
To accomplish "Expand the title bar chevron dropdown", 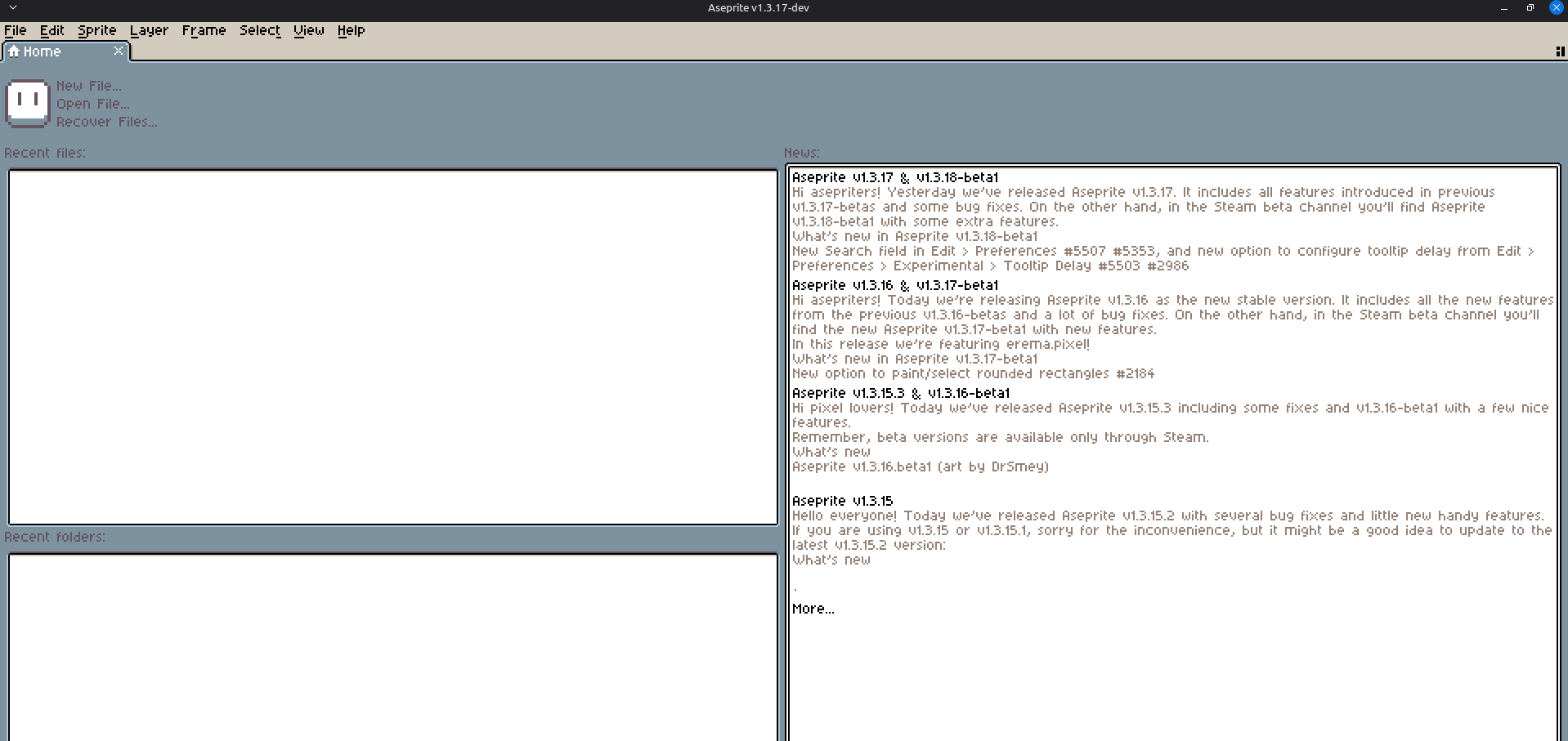I will [x=13, y=7].
